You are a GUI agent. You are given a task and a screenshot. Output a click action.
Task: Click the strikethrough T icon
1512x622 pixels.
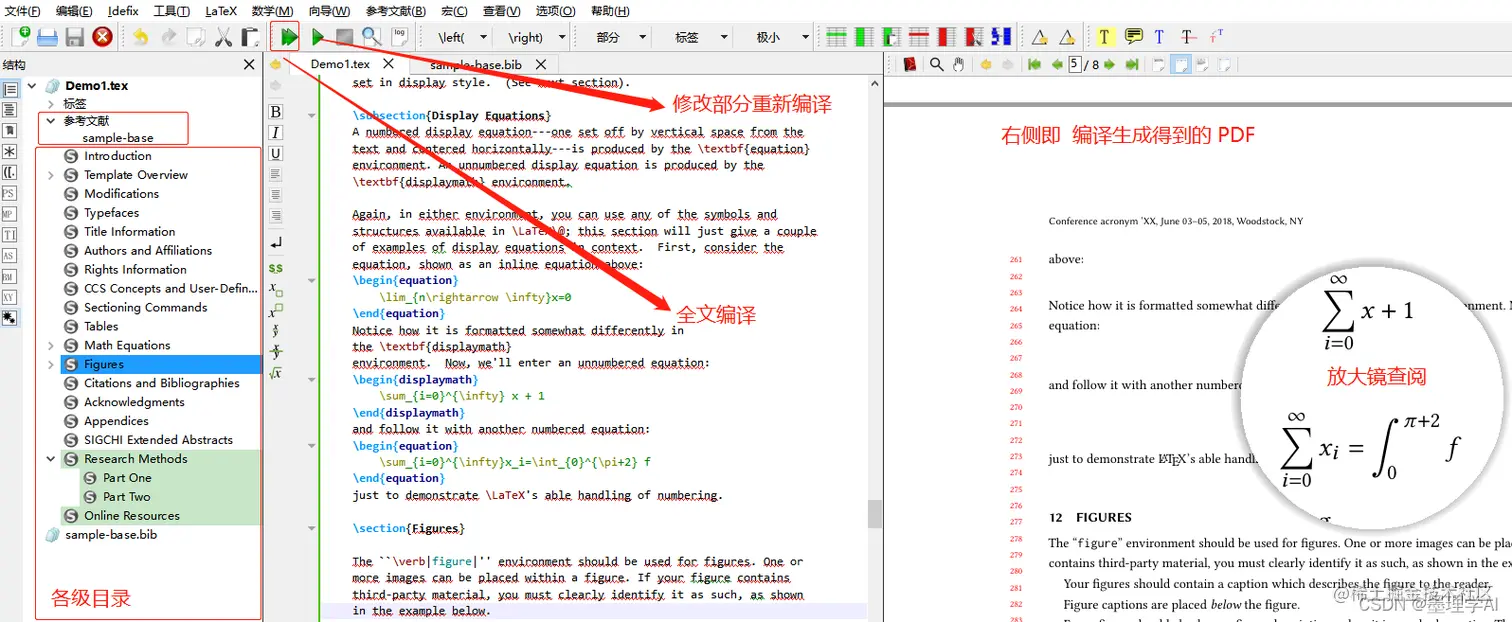(1187, 37)
